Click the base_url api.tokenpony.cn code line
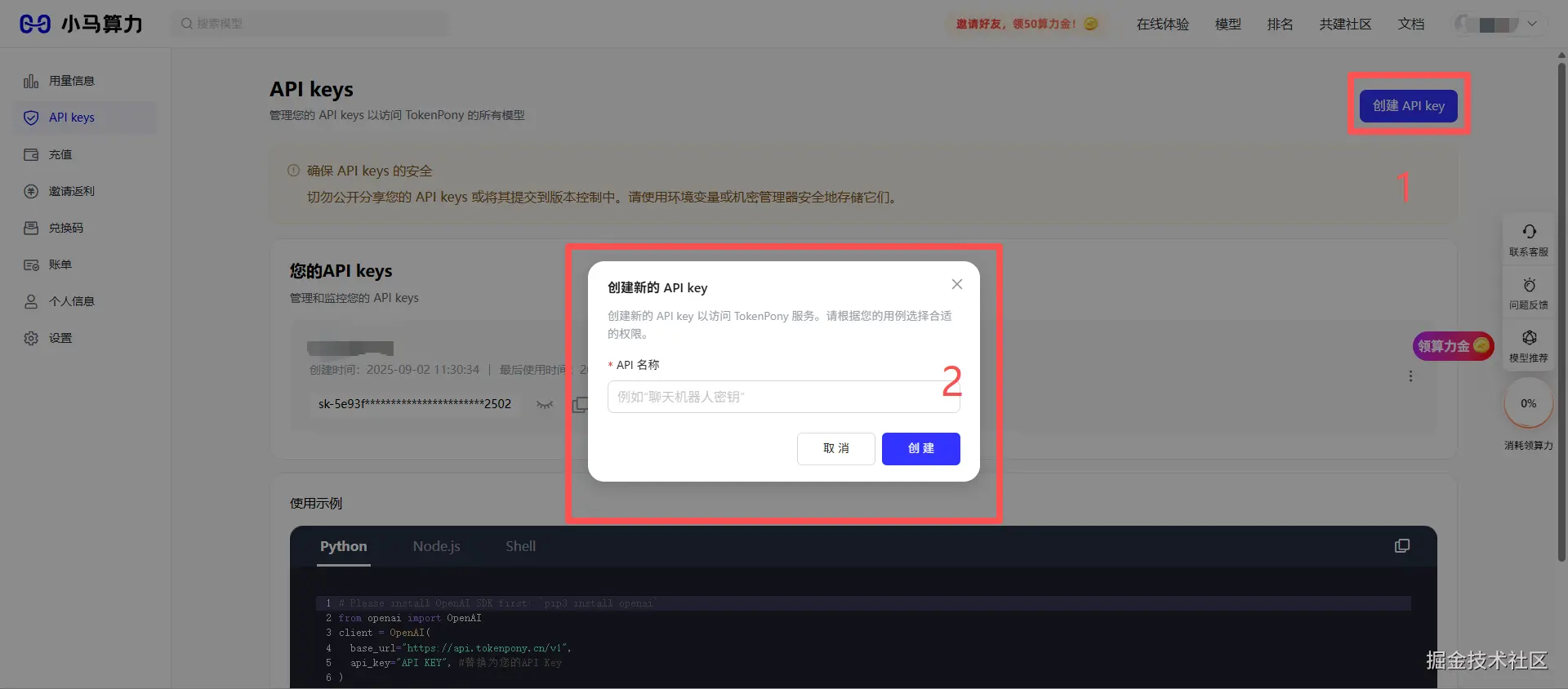The width and height of the screenshot is (1568, 689). (x=461, y=648)
